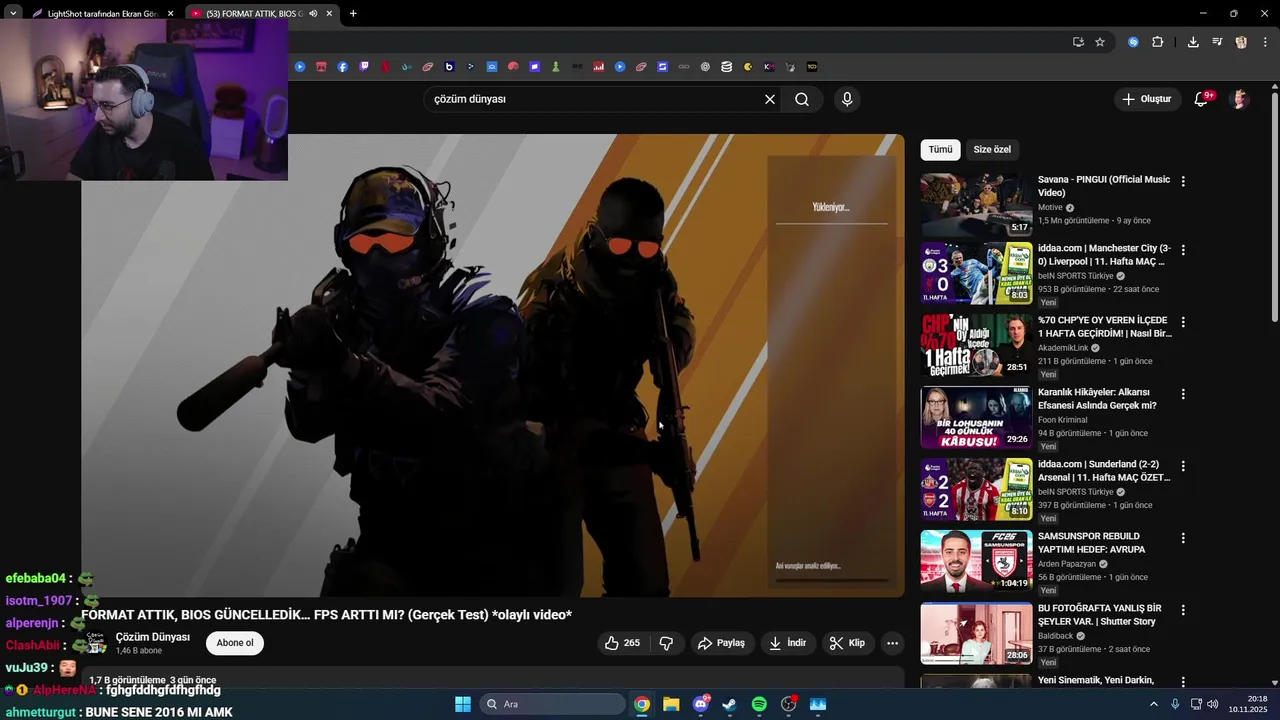Mute the playing YouTube tab via speaker icon
1280x720 pixels.
click(x=313, y=14)
